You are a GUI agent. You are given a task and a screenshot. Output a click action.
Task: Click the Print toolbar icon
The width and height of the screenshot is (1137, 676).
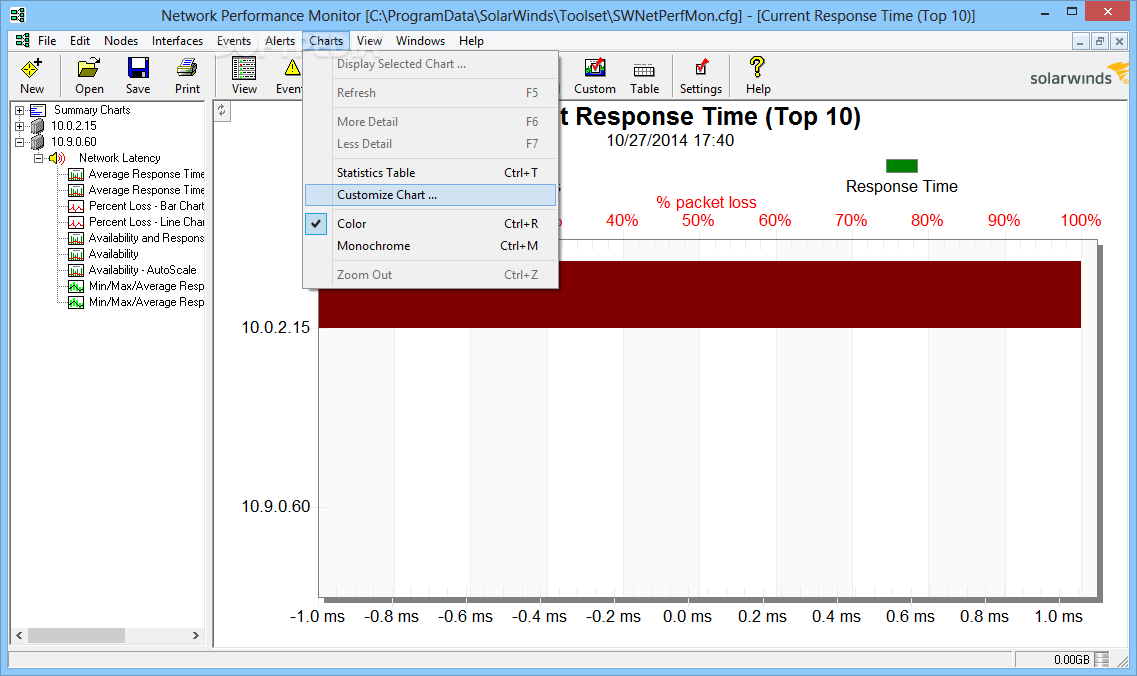pos(187,68)
